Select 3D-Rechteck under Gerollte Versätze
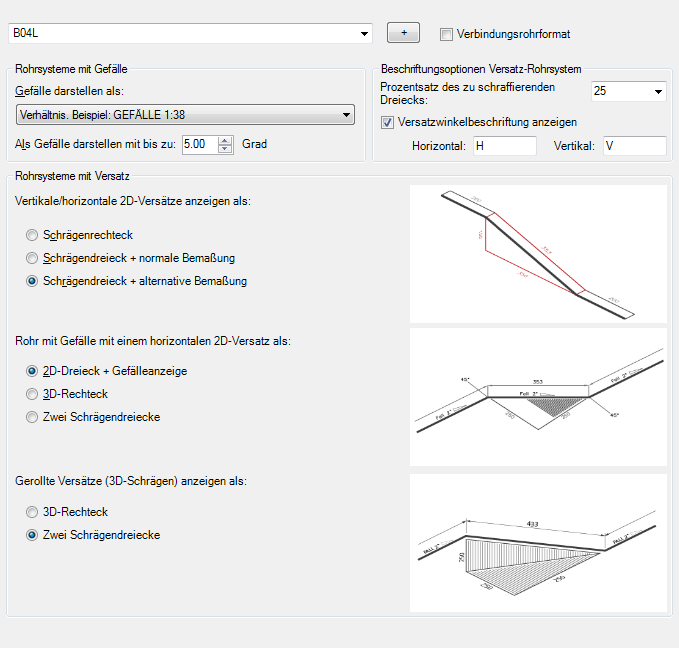Screen dimensions: 679x648 (32, 512)
